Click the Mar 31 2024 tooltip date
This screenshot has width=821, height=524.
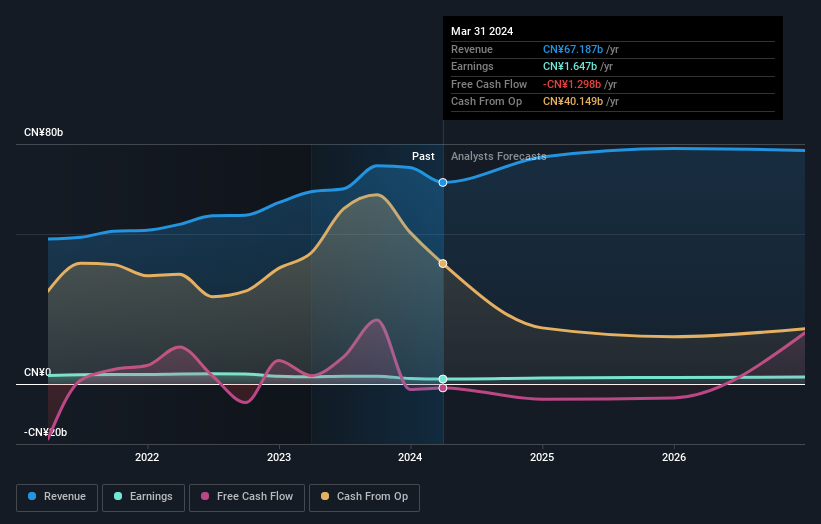[482, 31]
